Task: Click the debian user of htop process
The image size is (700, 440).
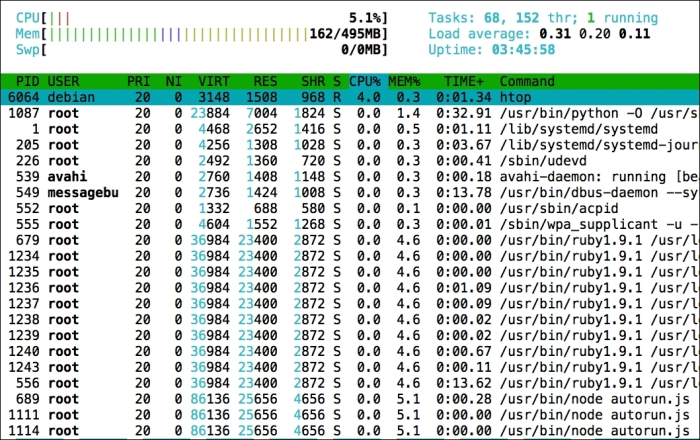Action: (71, 97)
